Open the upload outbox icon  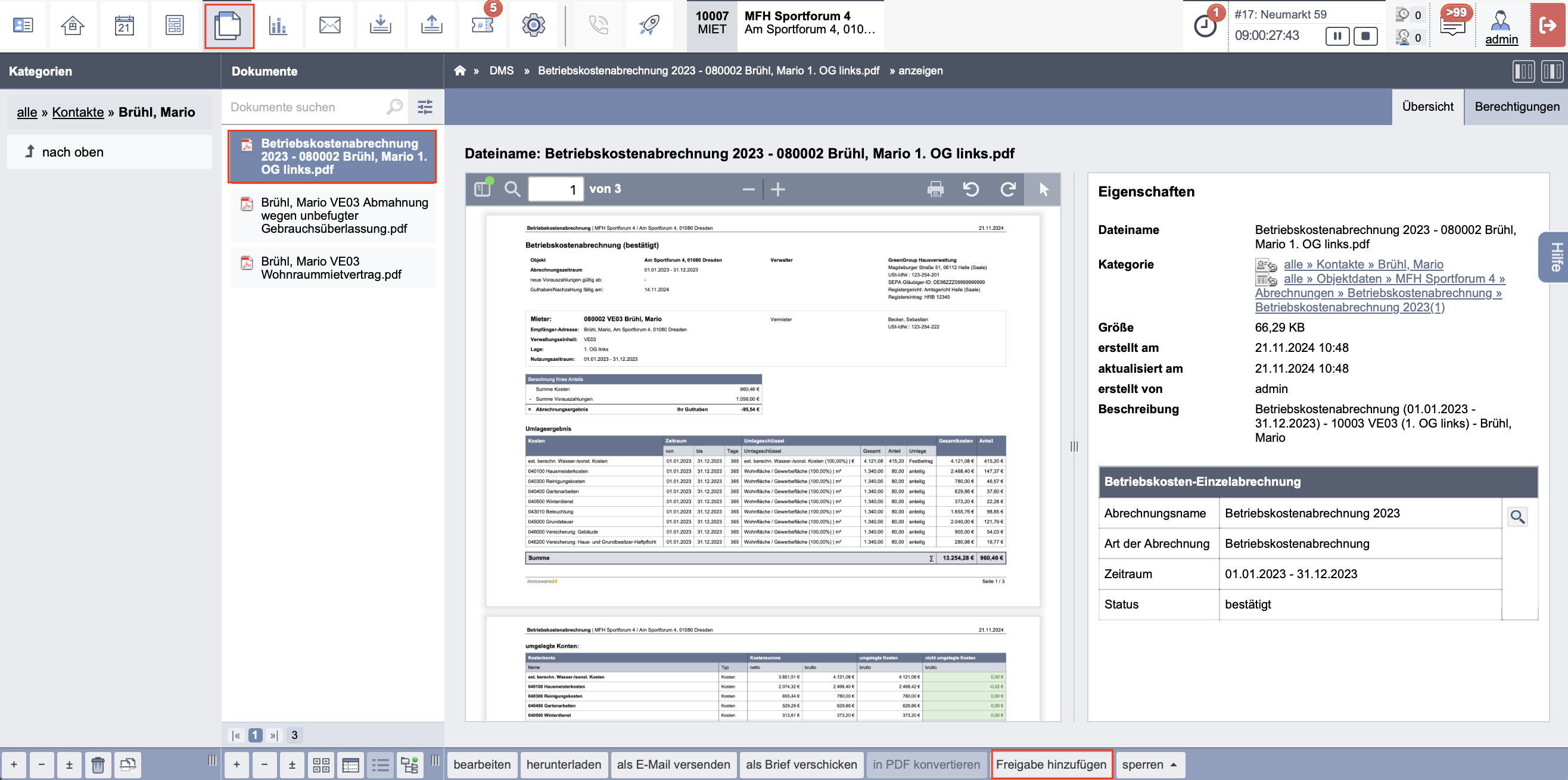pyautogui.click(x=431, y=25)
